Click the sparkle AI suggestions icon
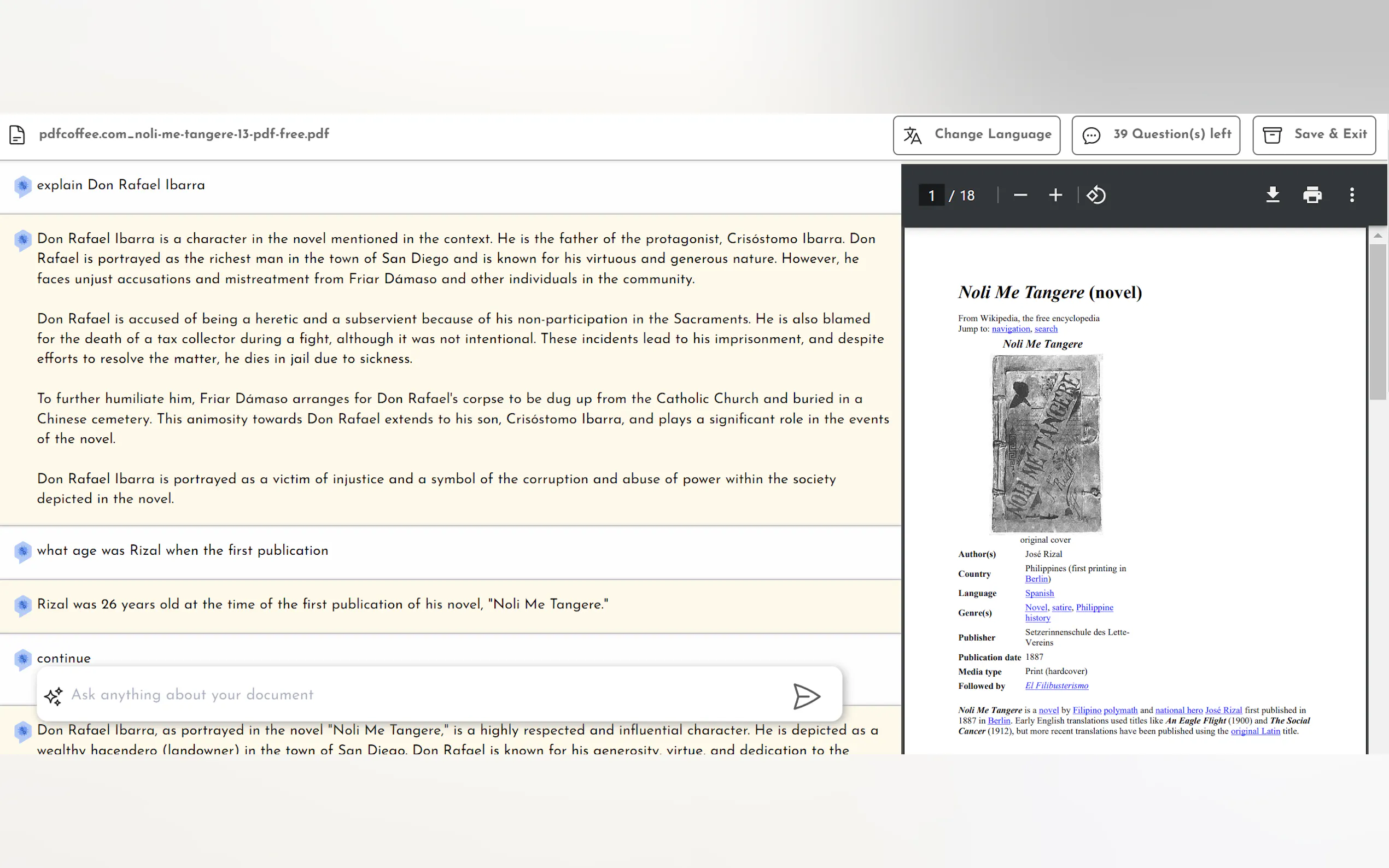The width and height of the screenshot is (1389, 868). click(x=54, y=696)
